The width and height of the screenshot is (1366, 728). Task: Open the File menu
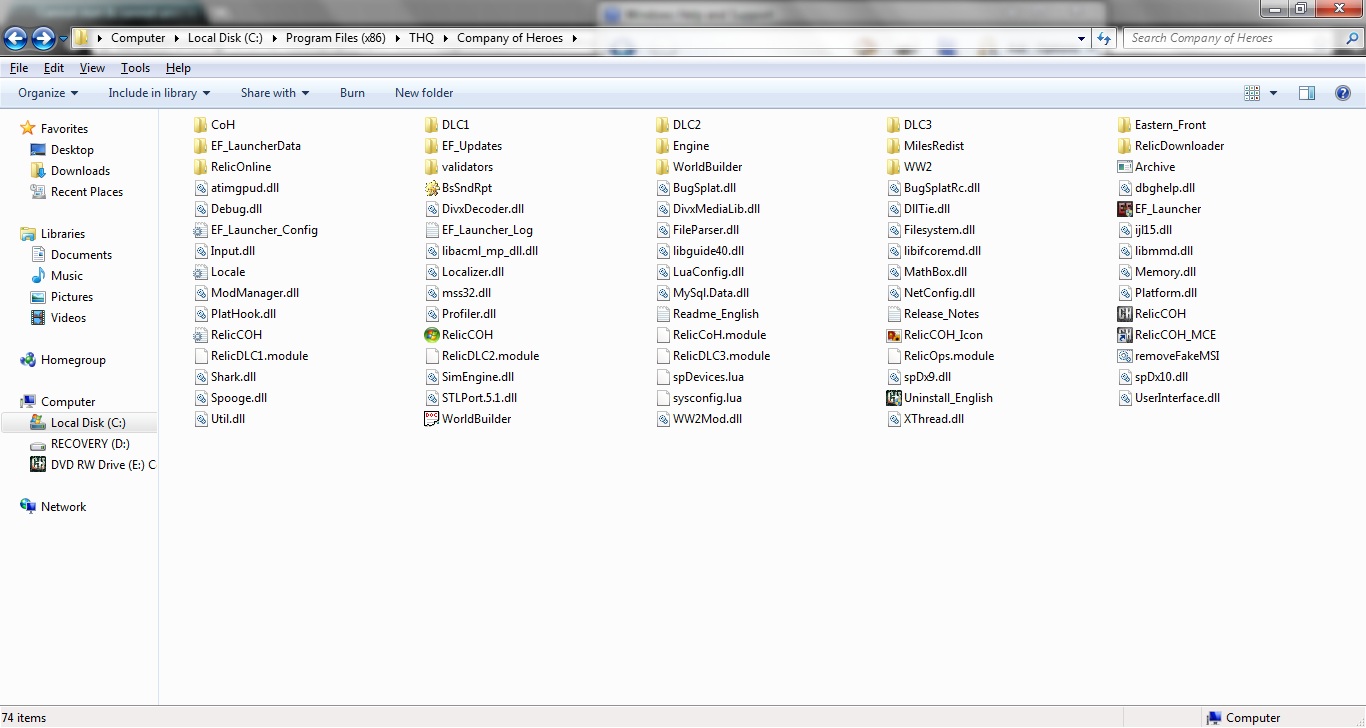19,68
